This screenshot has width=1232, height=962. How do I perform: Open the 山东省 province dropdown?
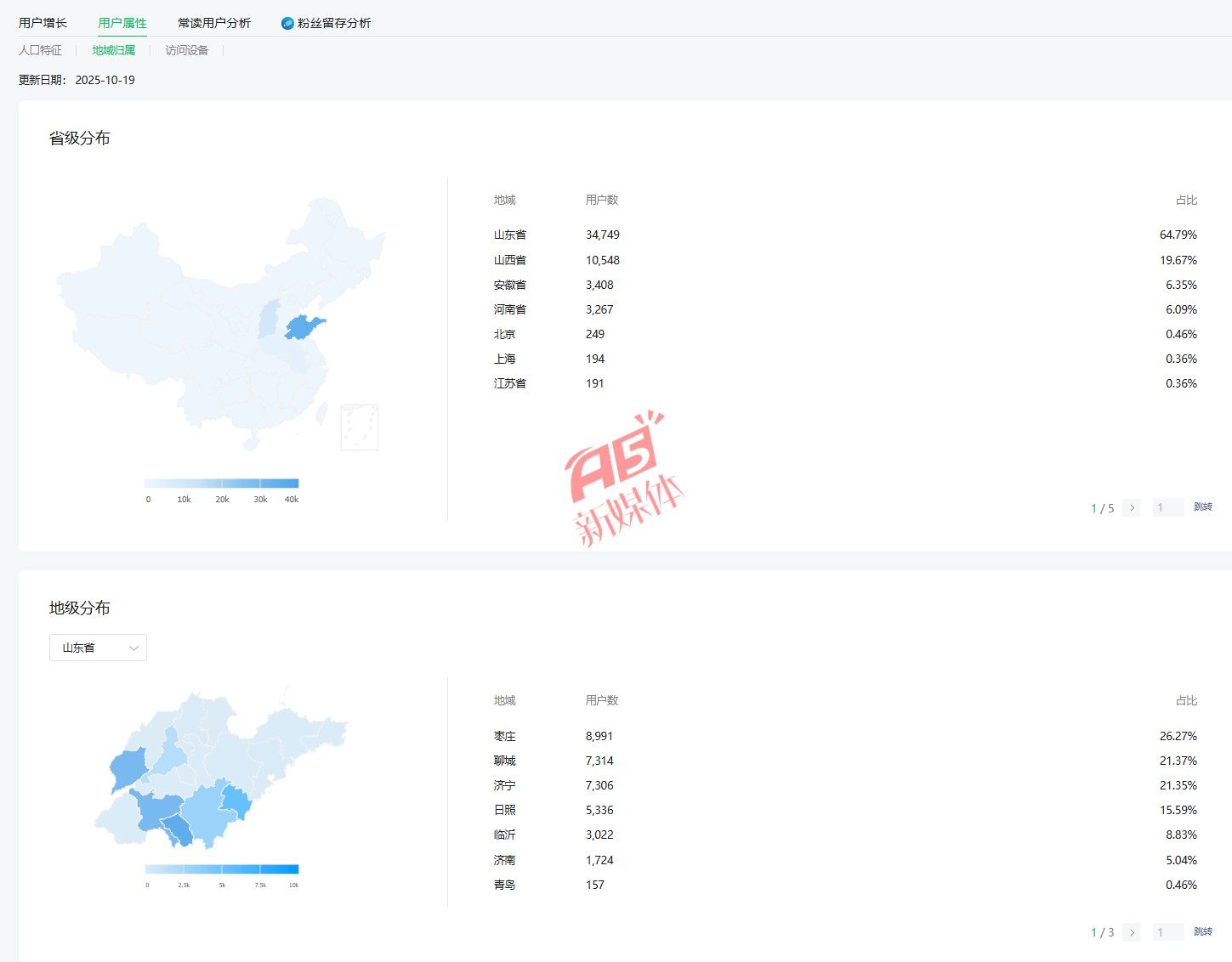(98, 648)
